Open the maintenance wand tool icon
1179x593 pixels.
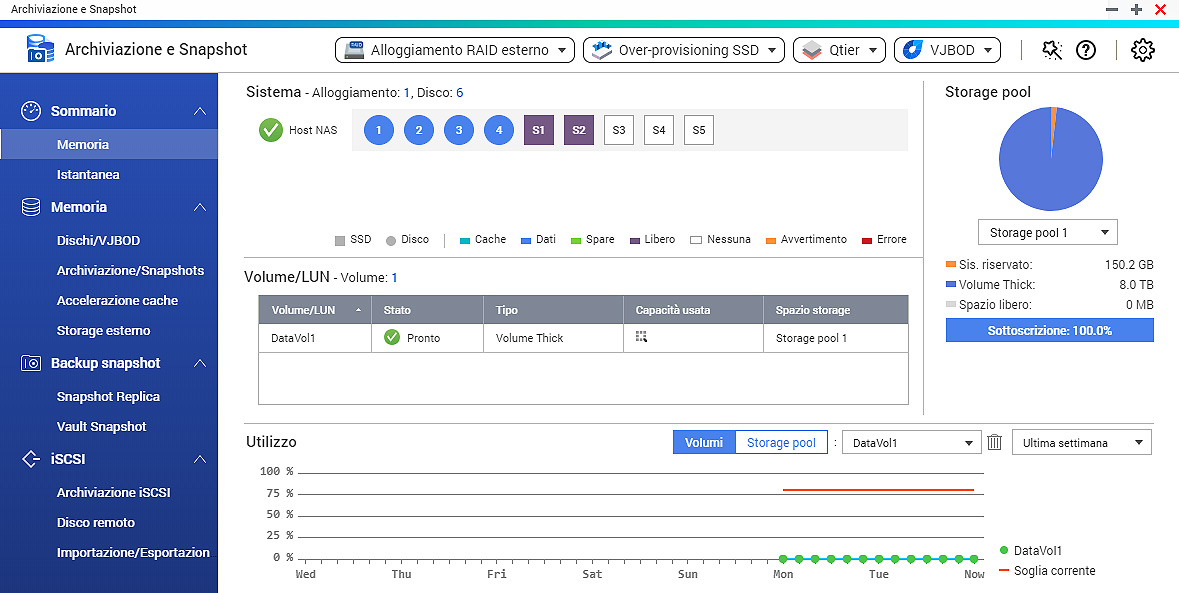pyautogui.click(x=1052, y=50)
